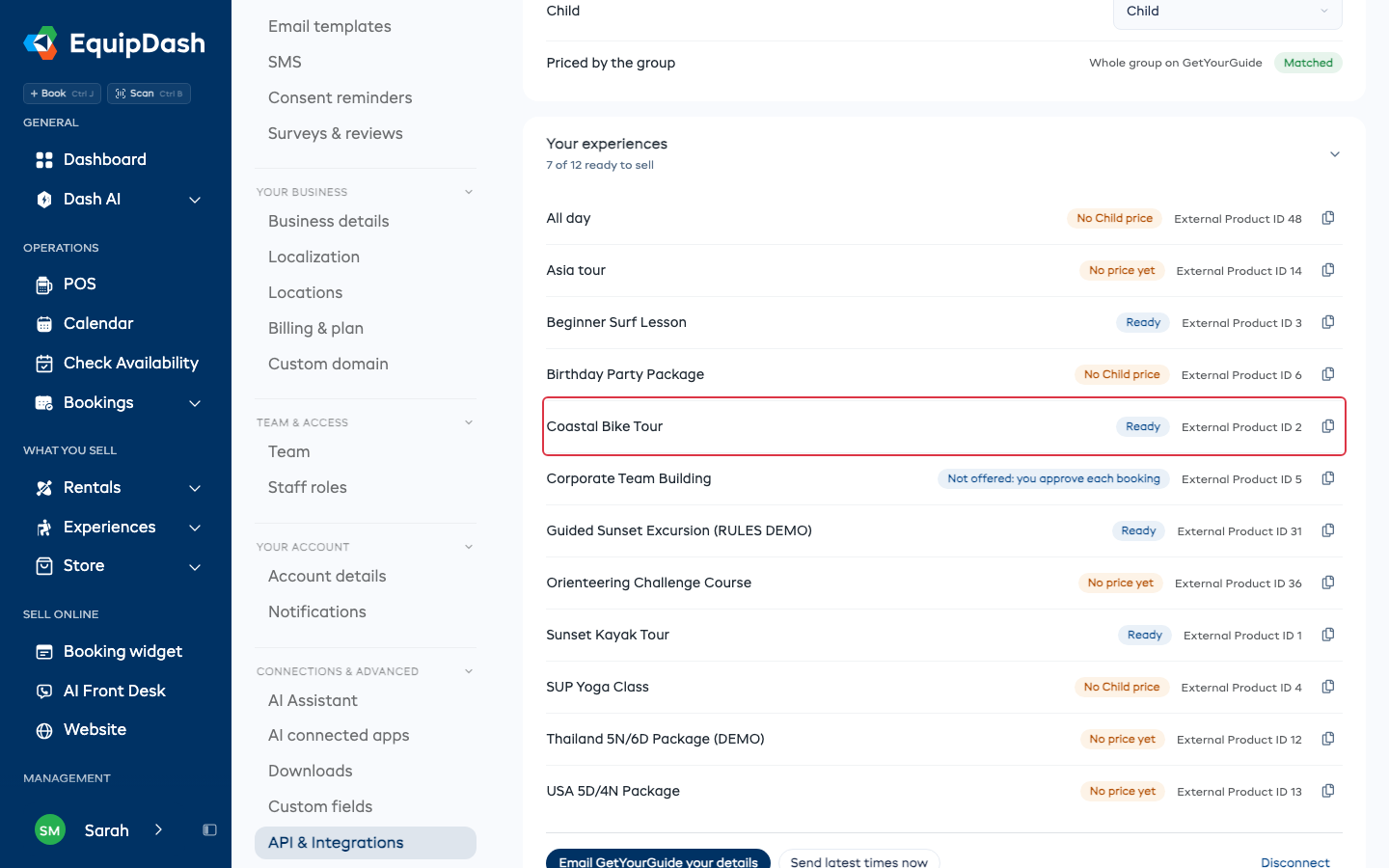Click Email GetYourGuide your details

pyautogui.click(x=658, y=861)
